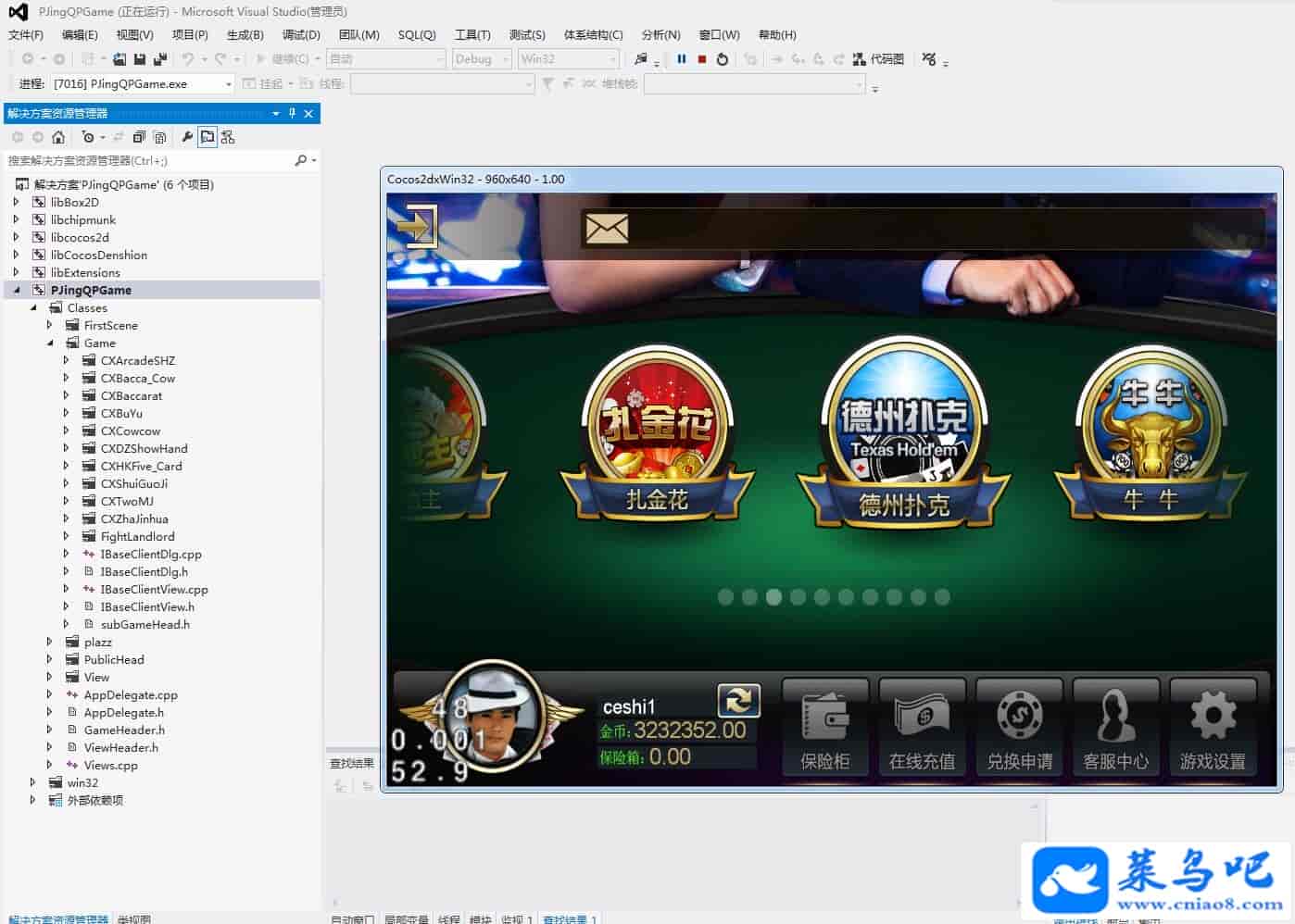Select the third page indicator dot
Viewport: 1295px width, 924px height.
tap(773, 597)
